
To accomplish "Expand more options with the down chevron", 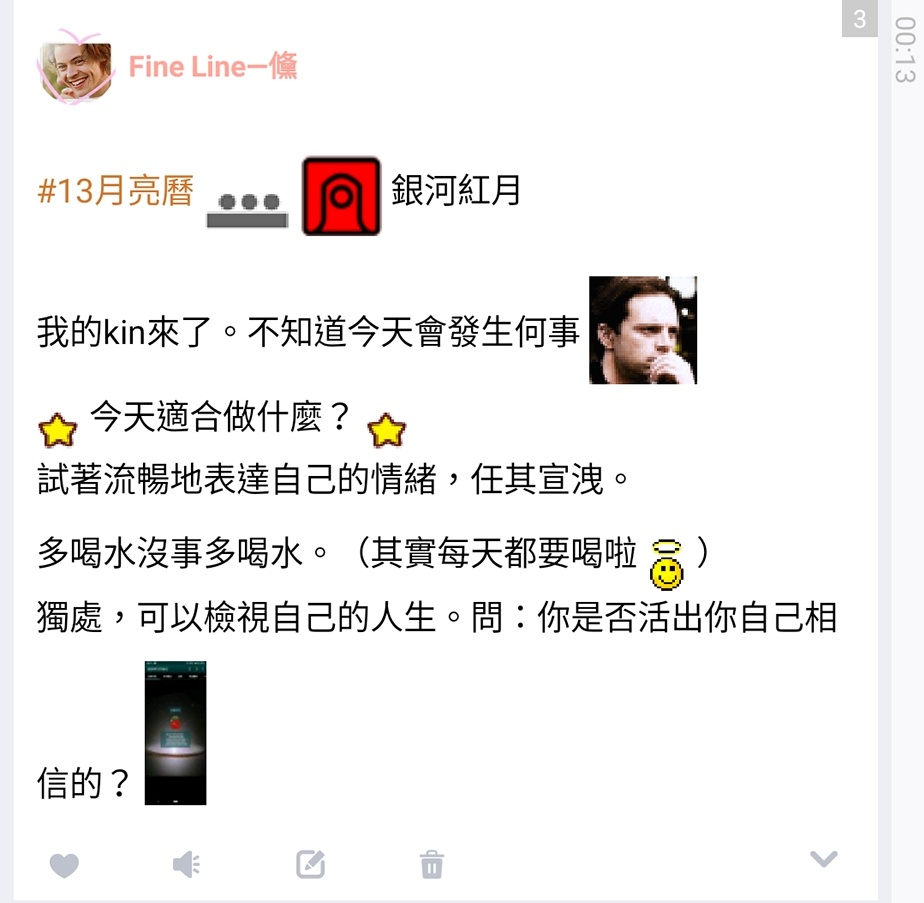I will click(824, 859).
